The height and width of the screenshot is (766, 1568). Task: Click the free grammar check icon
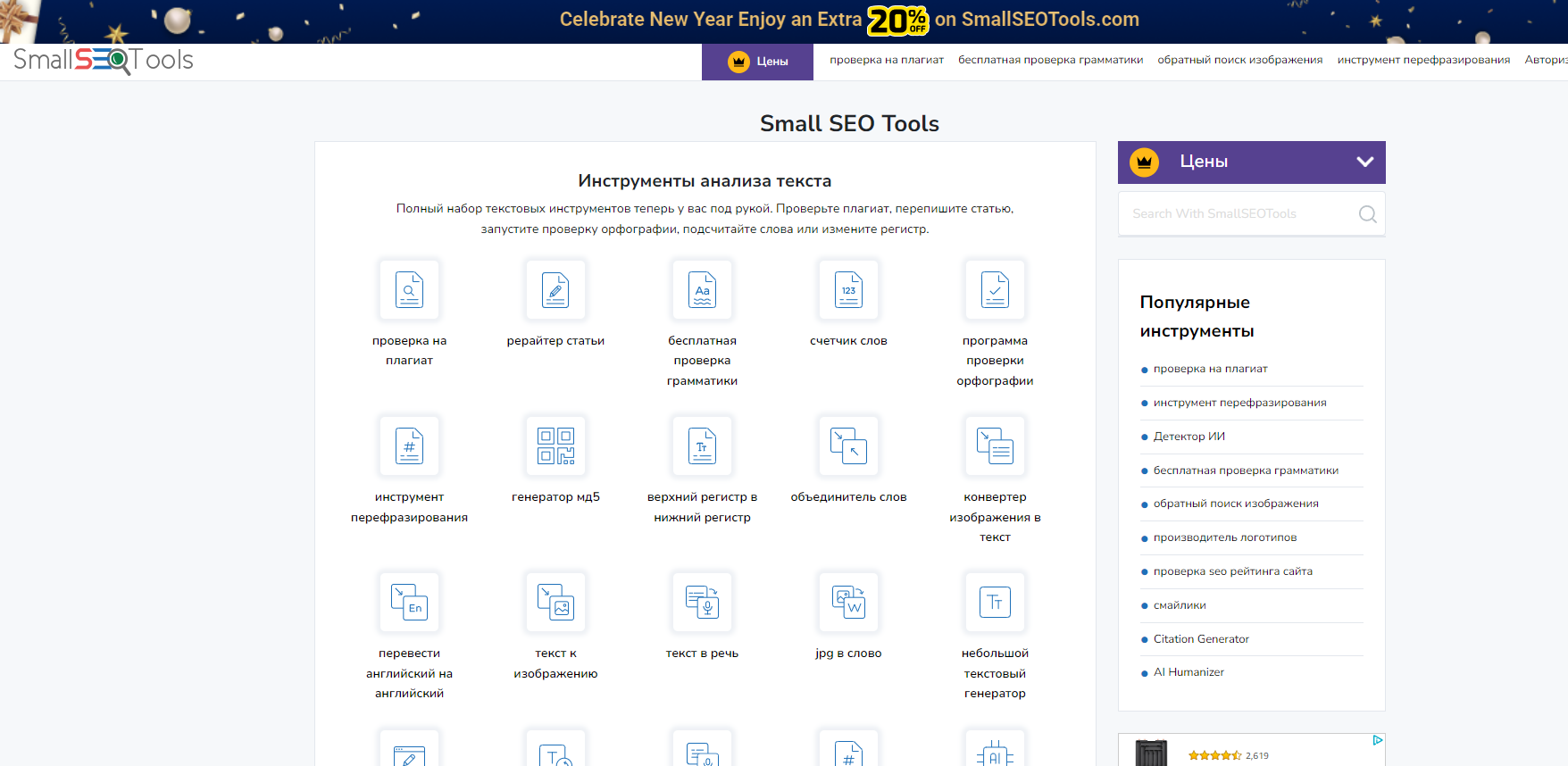pos(702,289)
